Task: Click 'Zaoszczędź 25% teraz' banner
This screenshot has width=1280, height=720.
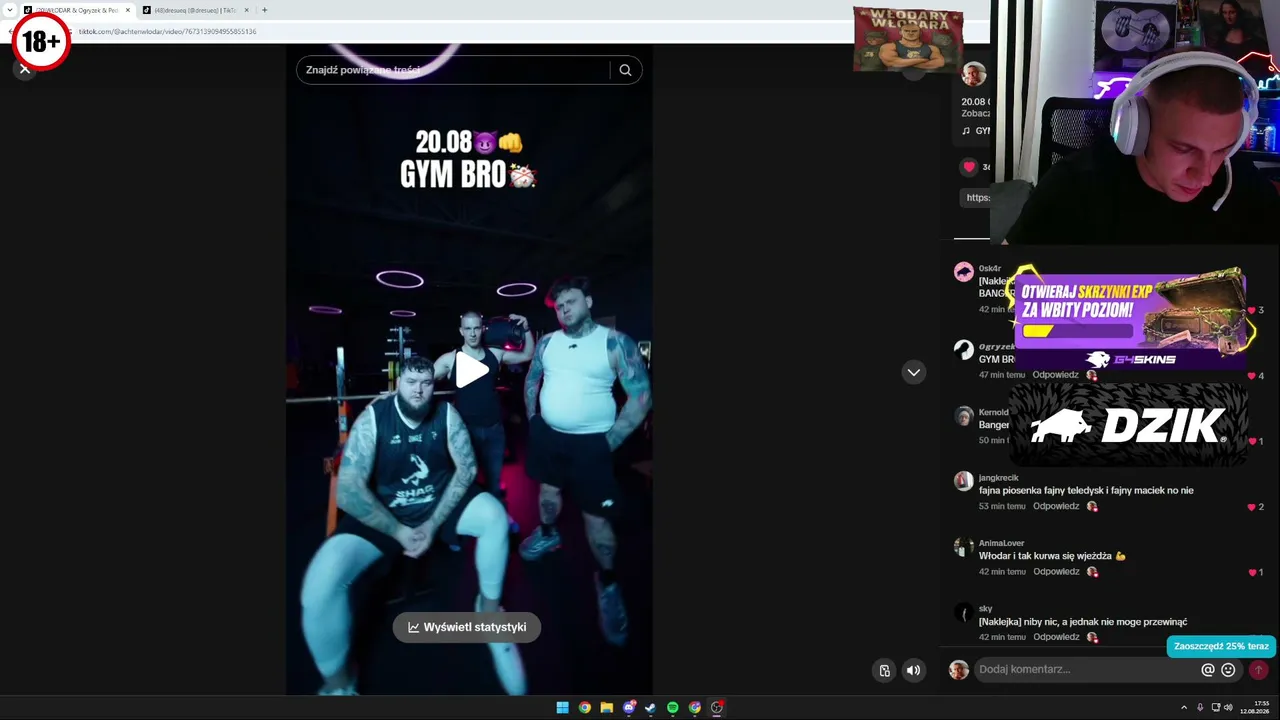Action: [1221, 646]
